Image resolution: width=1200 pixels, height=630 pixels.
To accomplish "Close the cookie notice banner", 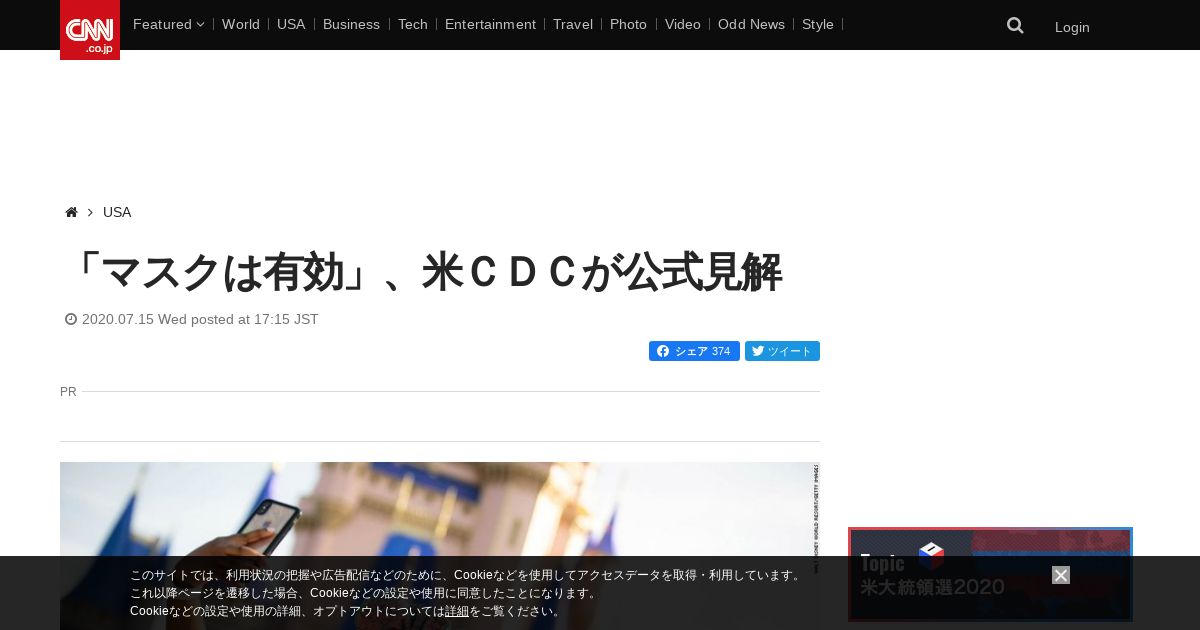I will [1061, 575].
